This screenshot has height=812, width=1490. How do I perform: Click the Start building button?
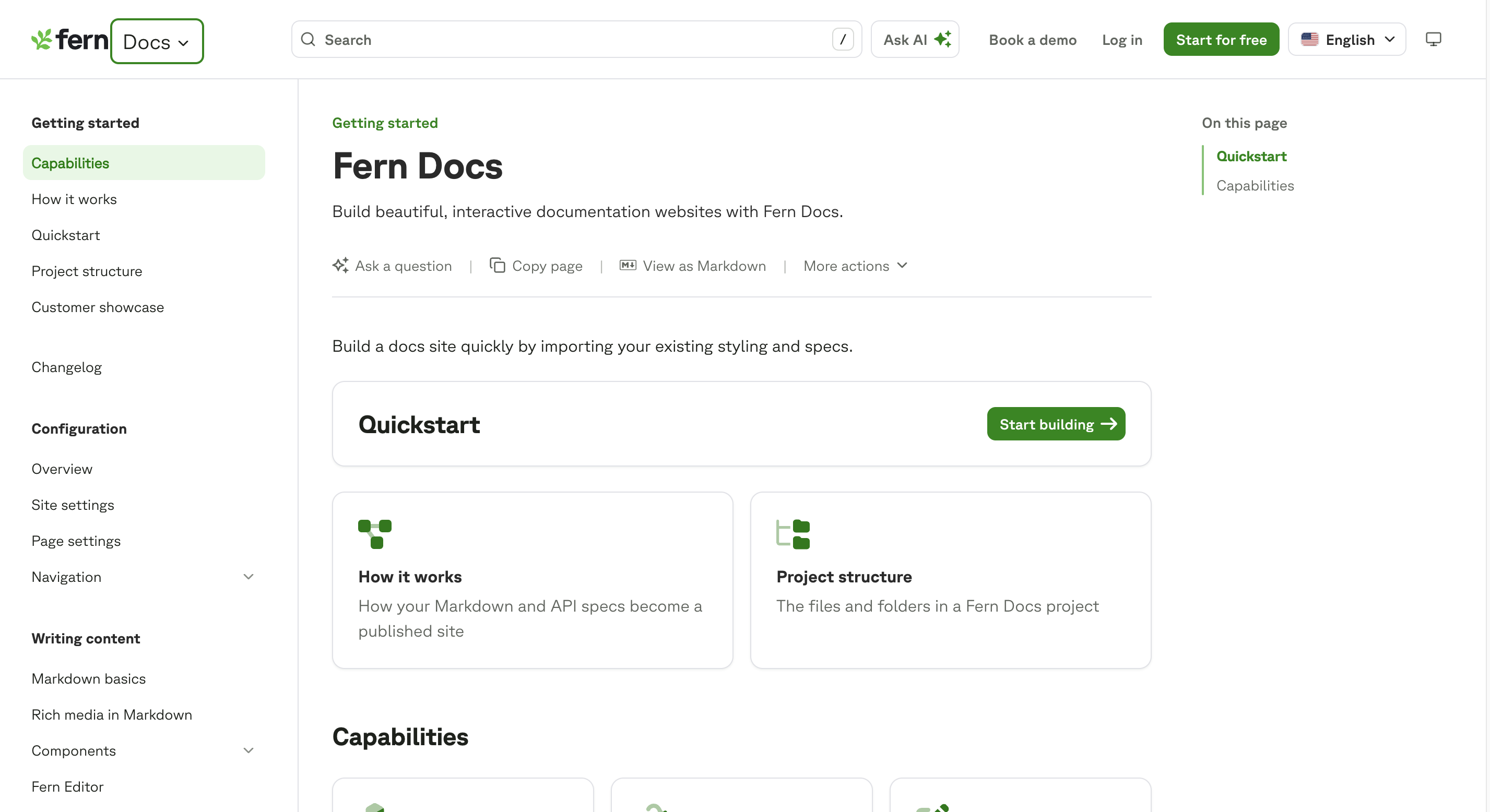pos(1056,424)
